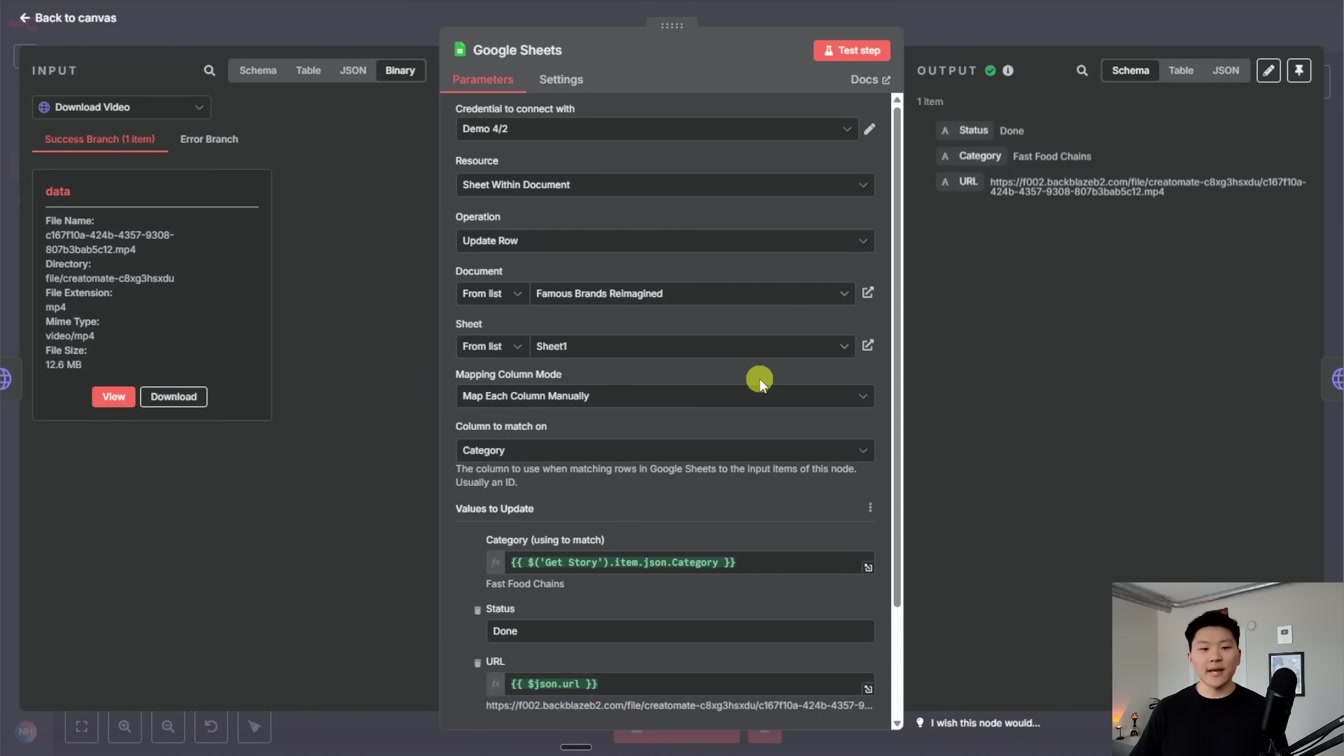Click the red View button
1344x756 pixels.
[x=113, y=397]
